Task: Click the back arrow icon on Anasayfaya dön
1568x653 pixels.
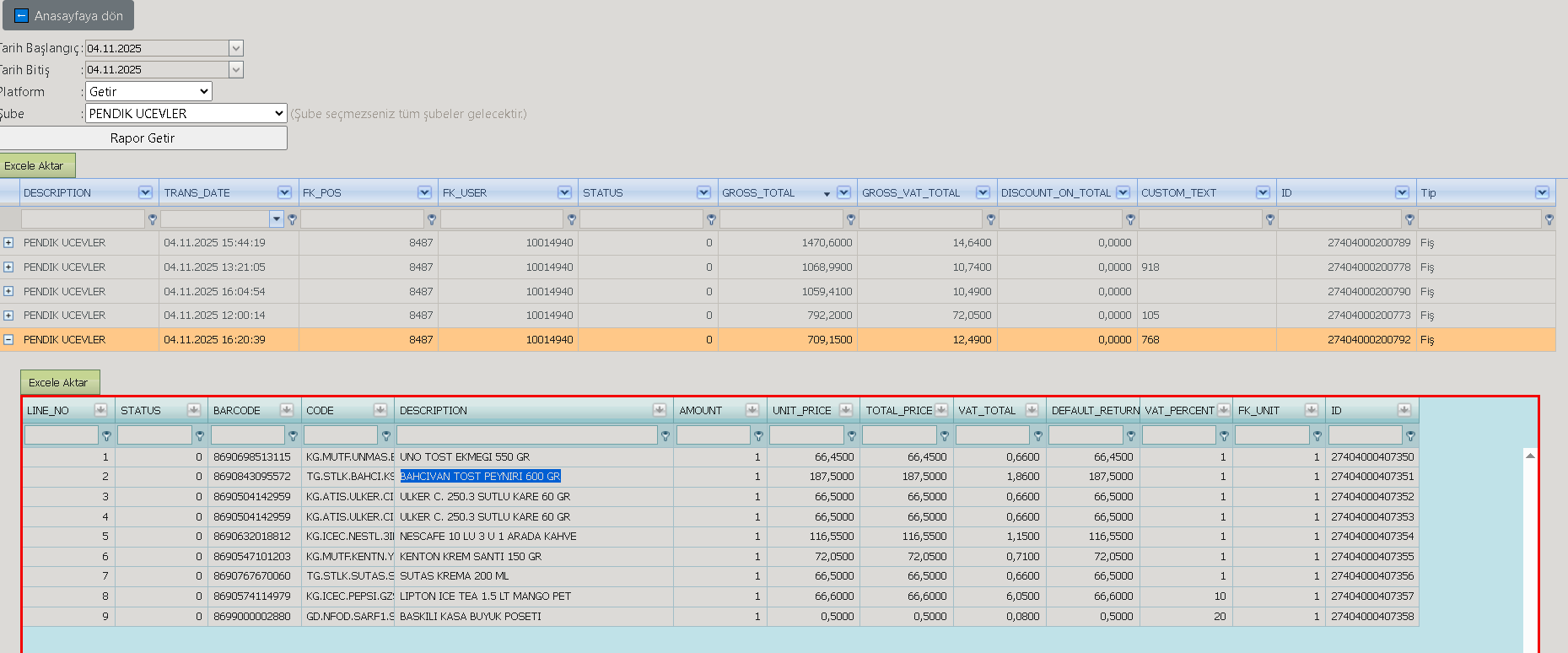Action: coord(22,16)
